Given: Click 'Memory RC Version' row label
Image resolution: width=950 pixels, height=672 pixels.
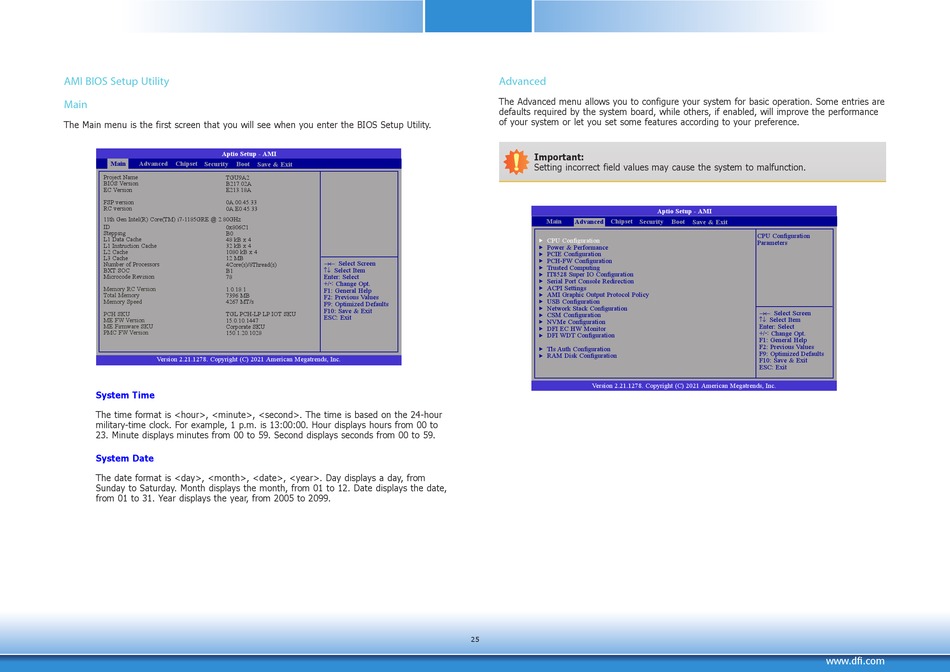Looking at the screenshot, I should coord(129,289).
